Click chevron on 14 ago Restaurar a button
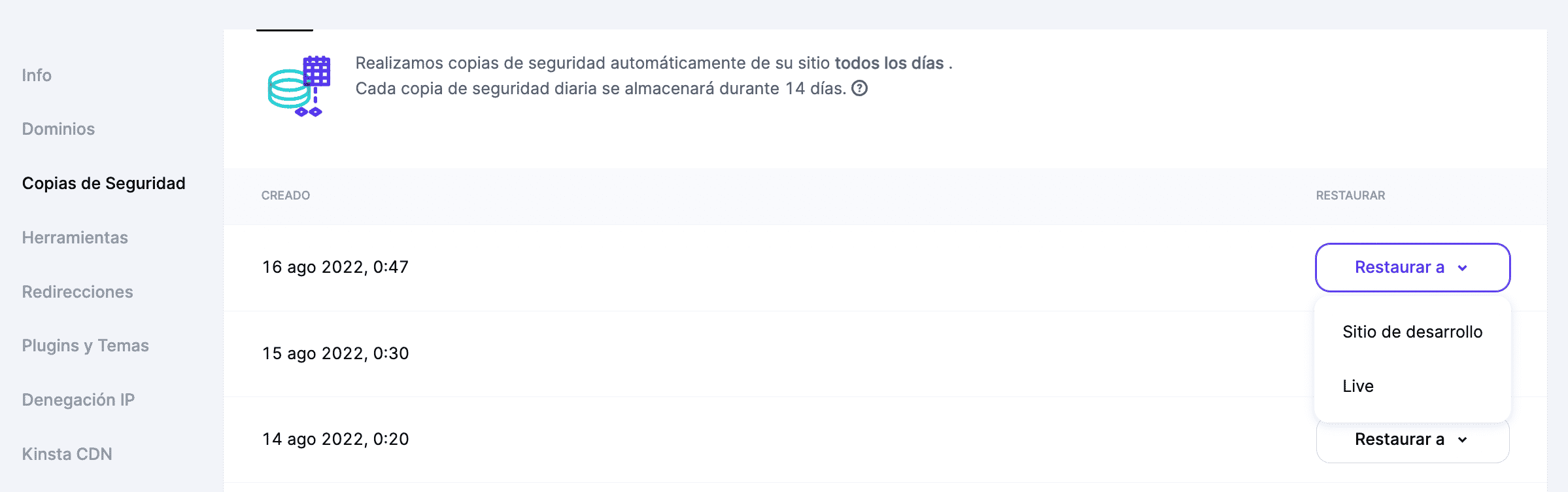 (1463, 440)
